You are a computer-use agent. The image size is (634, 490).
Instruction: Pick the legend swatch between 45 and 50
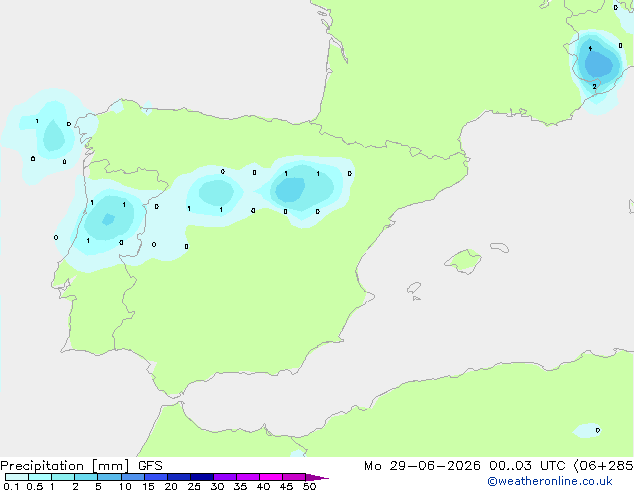coord(294,477)
